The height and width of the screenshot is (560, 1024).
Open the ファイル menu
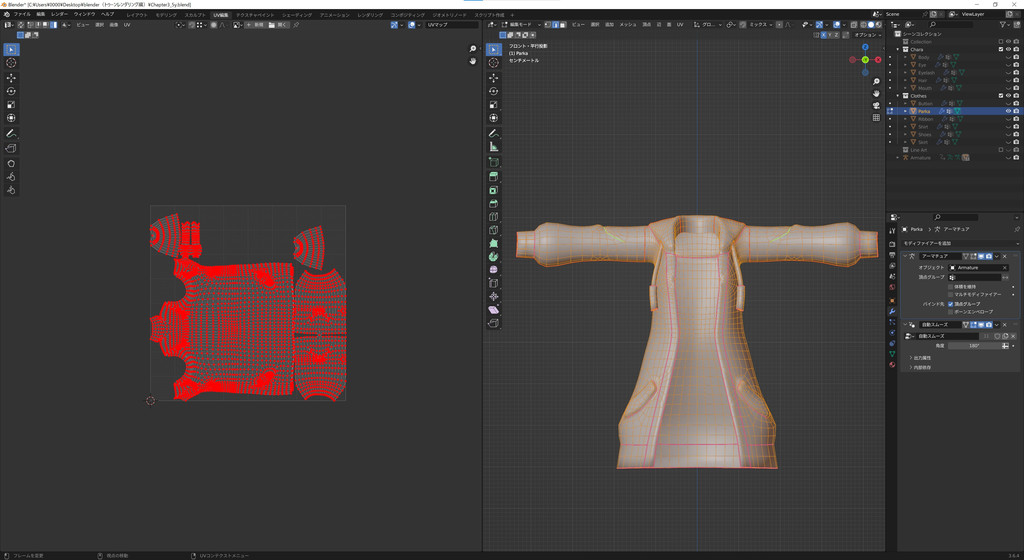click(22, 15)
